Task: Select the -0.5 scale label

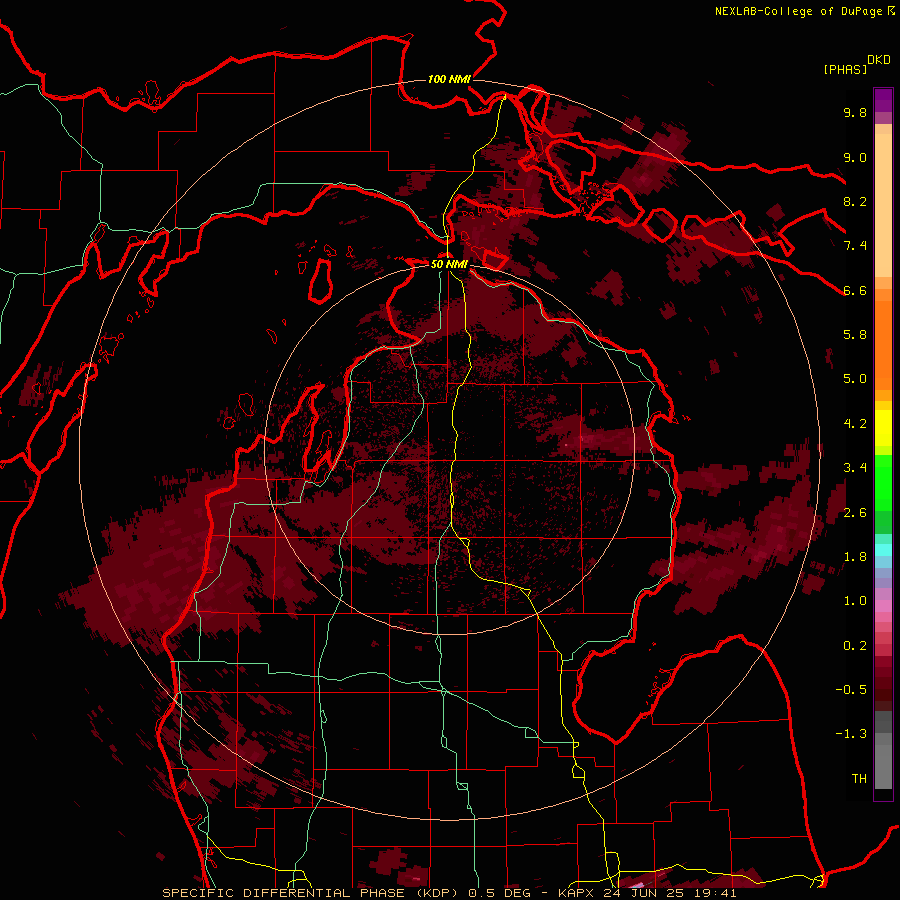Action: [851, 690]
